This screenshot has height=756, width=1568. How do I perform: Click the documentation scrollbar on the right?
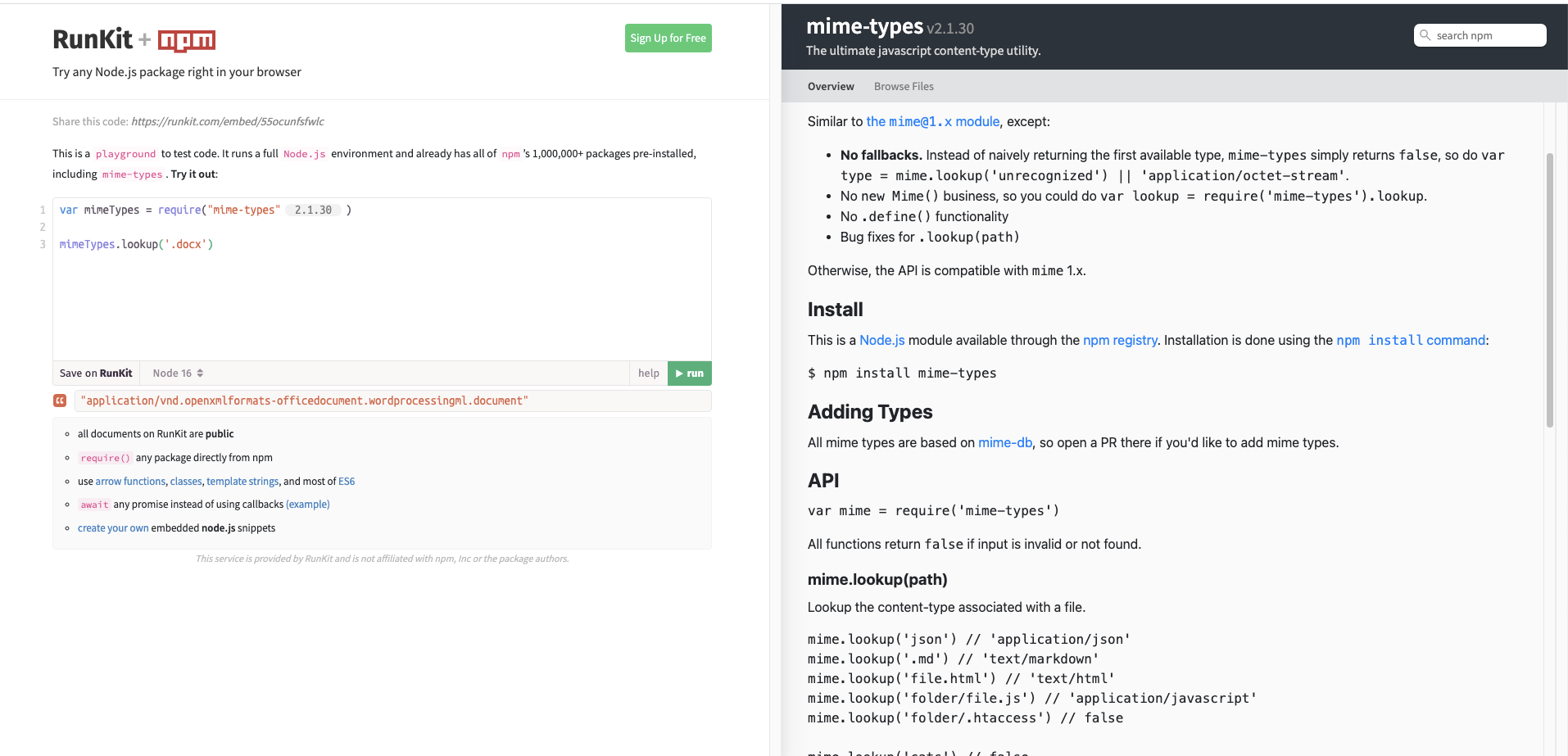pos(1550,287)
